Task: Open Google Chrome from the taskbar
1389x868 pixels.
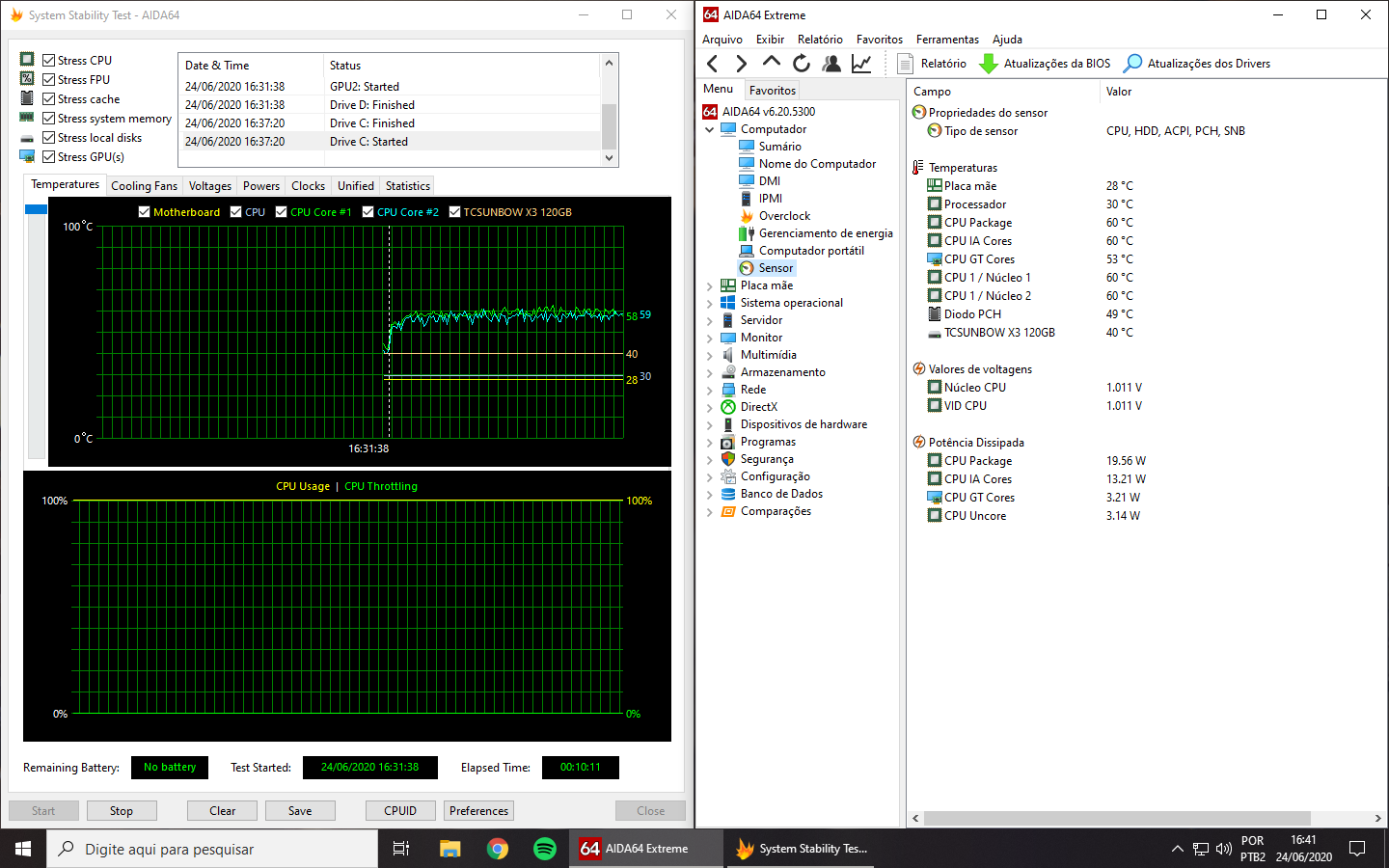Action: pyautogui.click(x=498, y=849)
